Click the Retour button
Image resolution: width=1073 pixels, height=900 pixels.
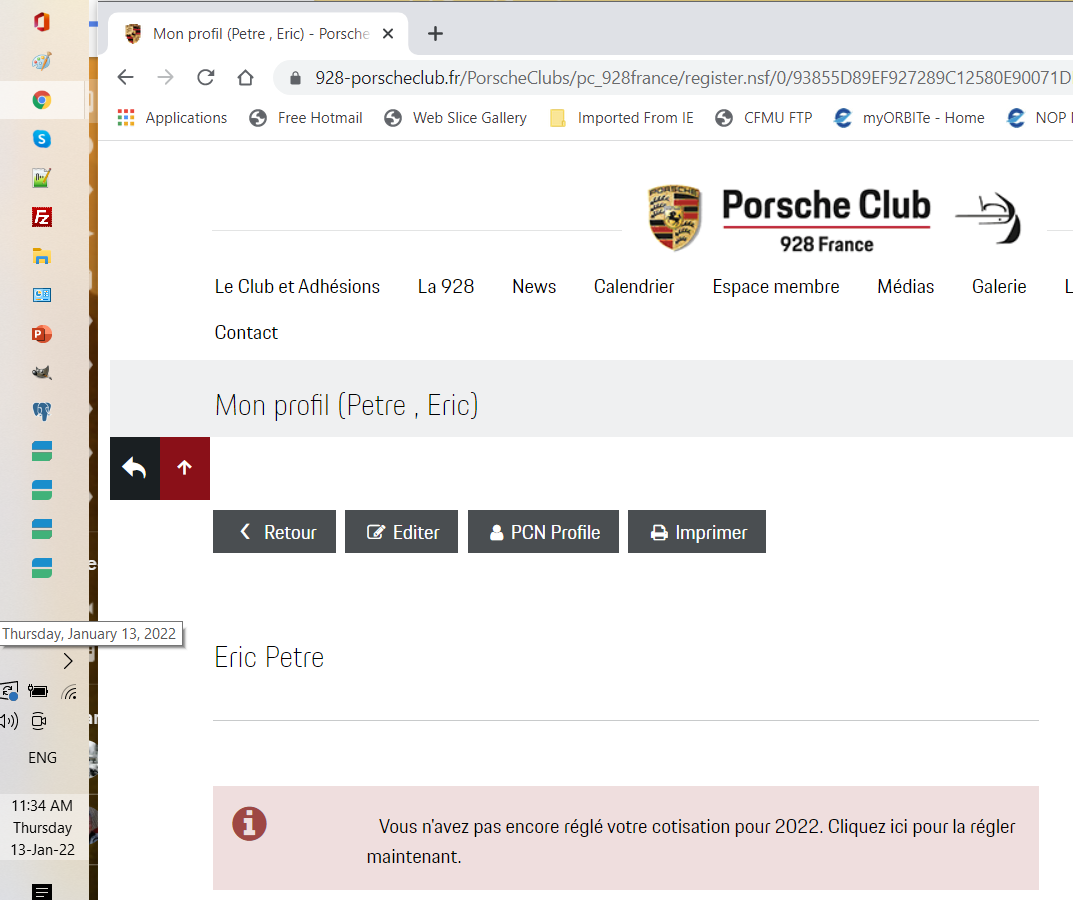tap(274, 532)
